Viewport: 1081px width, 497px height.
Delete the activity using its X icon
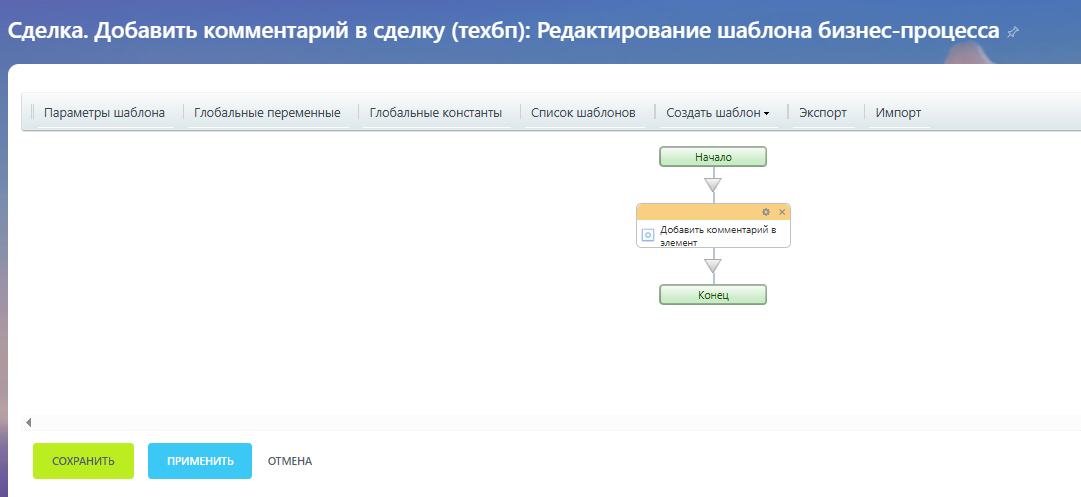pos(782,212)
